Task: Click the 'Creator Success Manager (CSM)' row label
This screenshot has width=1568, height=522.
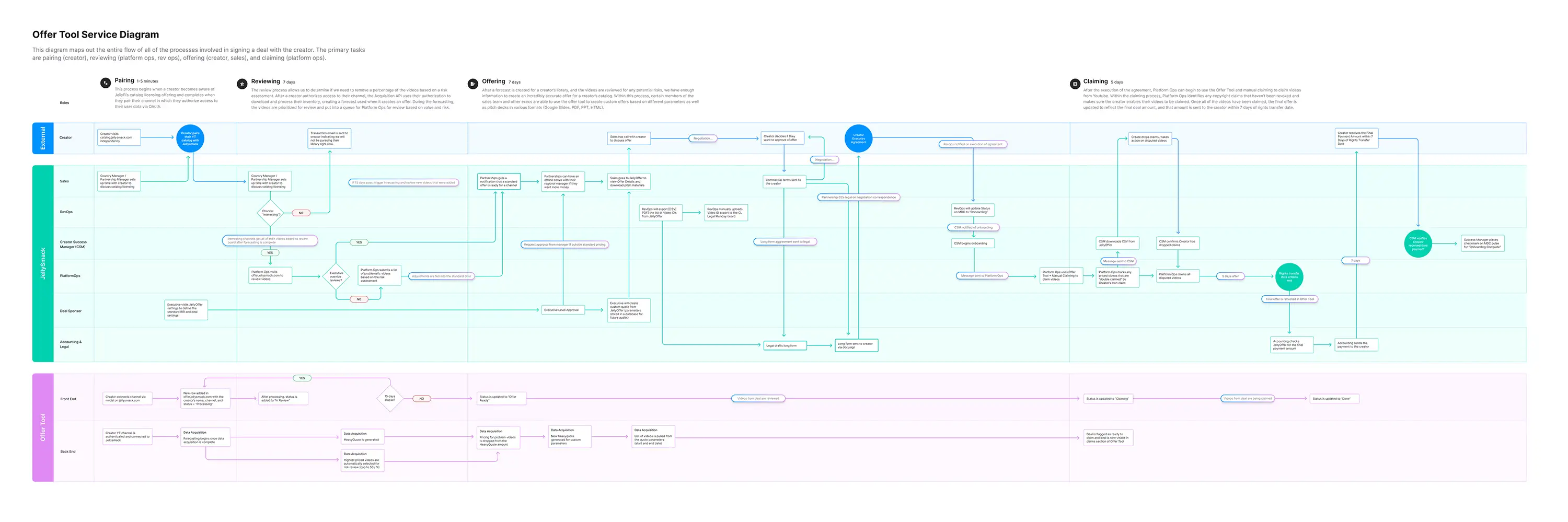Action: (x=73, y=245)
